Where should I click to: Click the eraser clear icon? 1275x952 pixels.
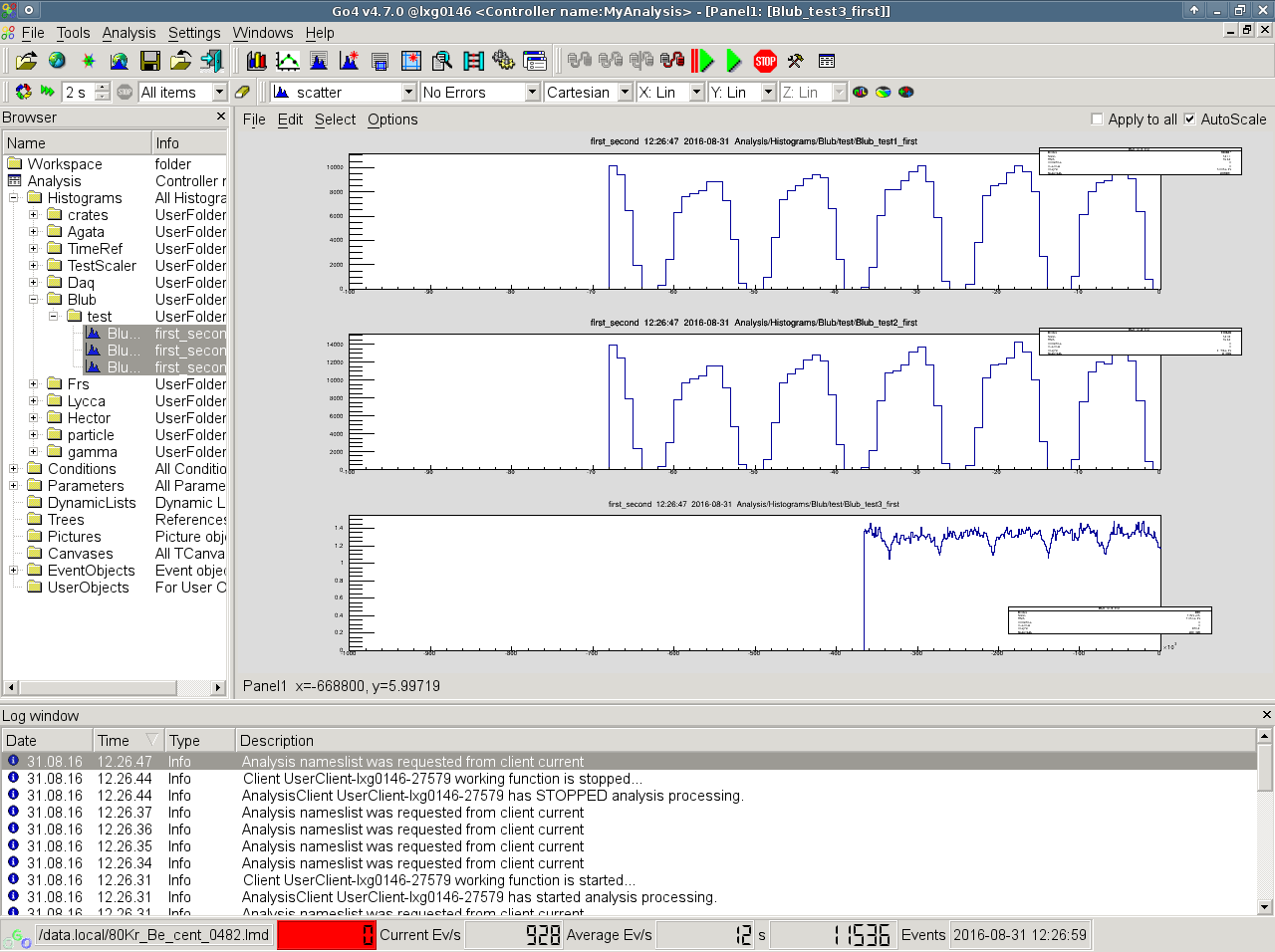(x=242, y=92)
